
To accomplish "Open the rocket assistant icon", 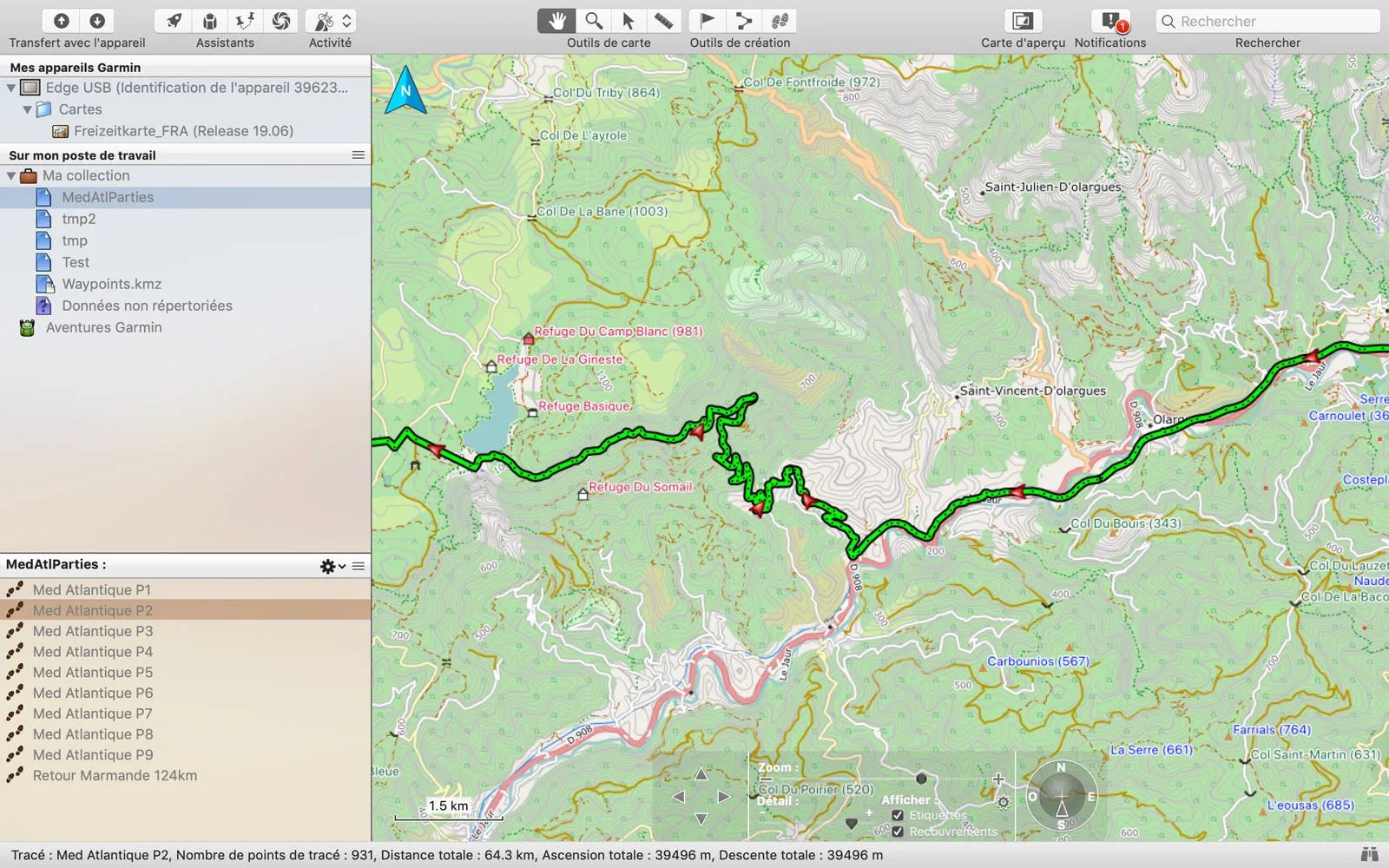I will (x=174, y=21).
